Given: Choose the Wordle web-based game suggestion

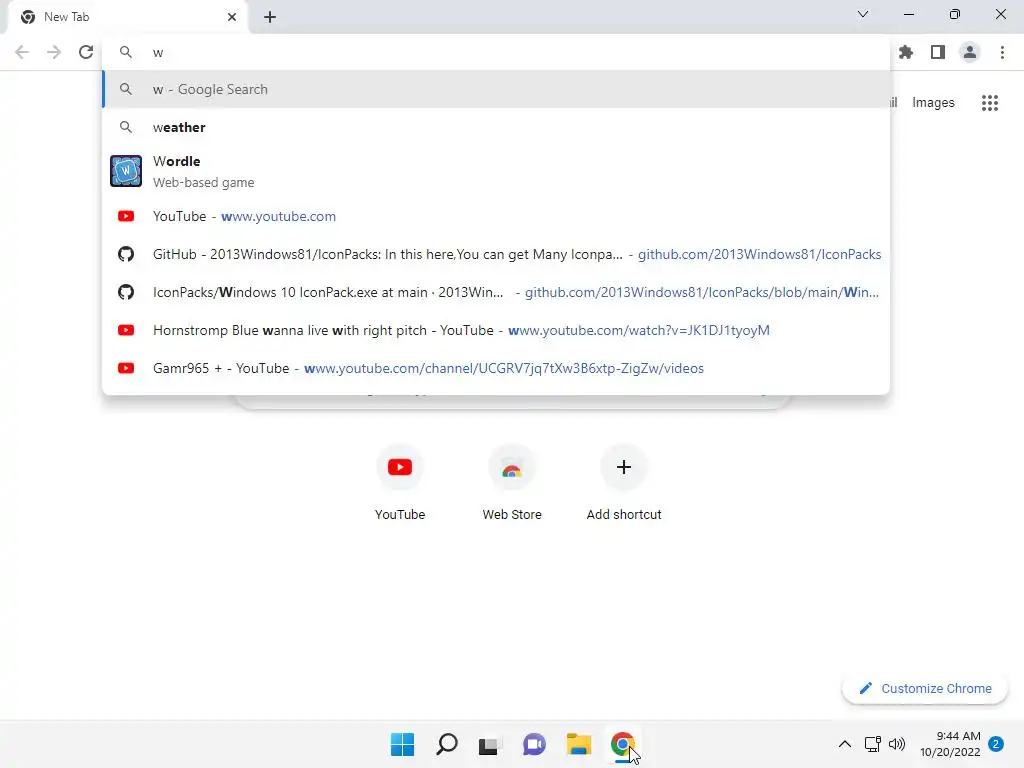Looking at the screenshot, I should point(496,171).
